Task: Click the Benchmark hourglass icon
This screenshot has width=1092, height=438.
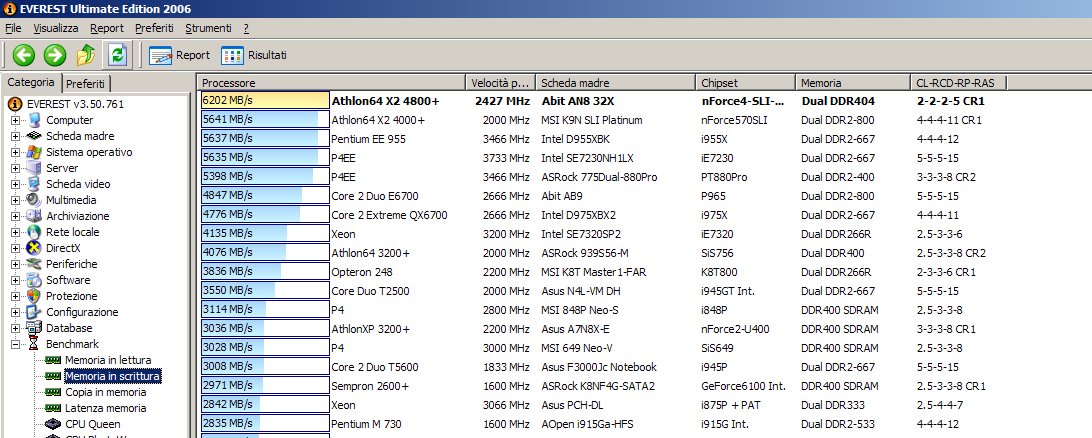Action: [33, 345]
